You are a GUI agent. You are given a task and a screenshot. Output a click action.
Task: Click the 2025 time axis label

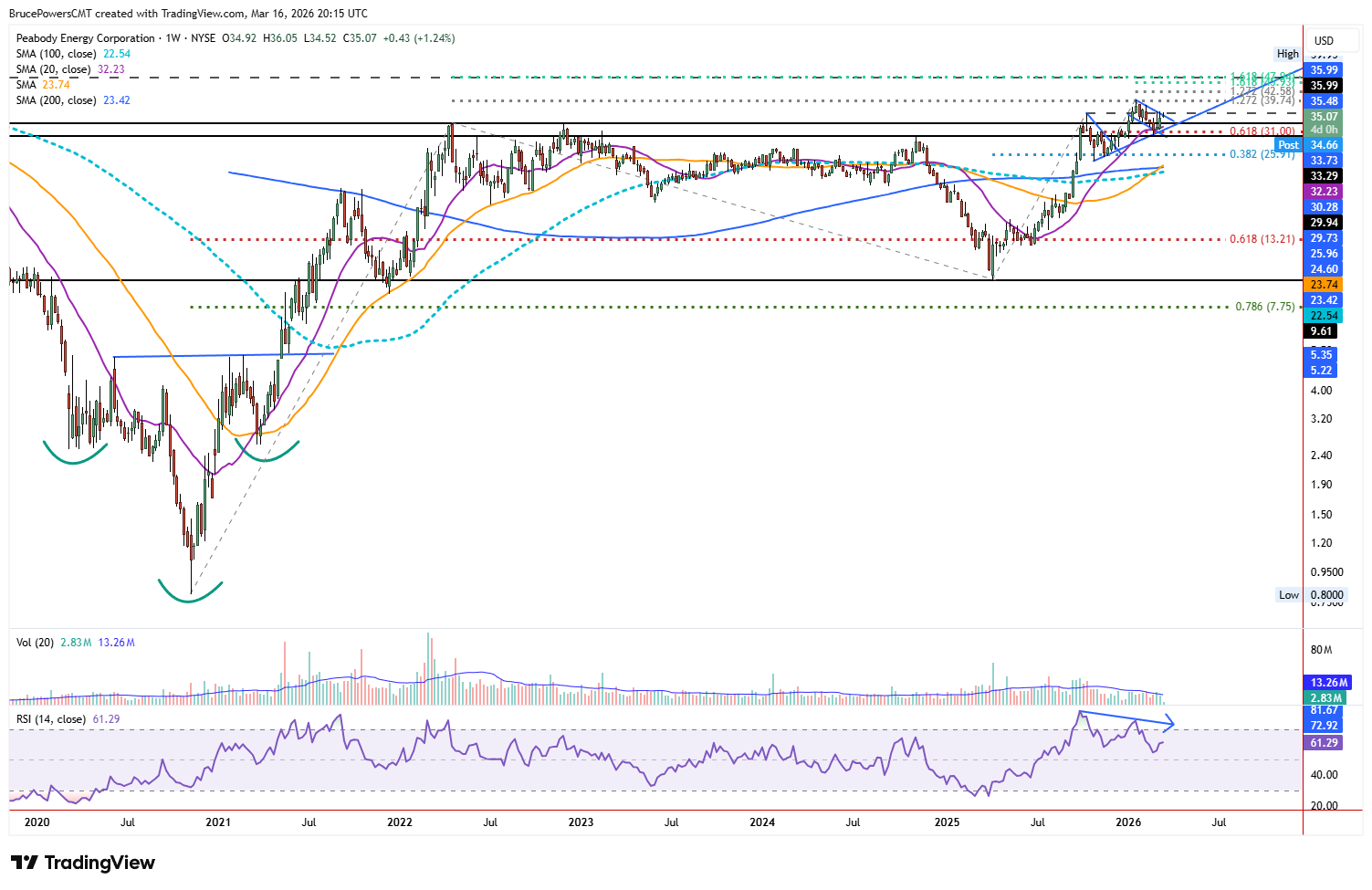(948, 822)
